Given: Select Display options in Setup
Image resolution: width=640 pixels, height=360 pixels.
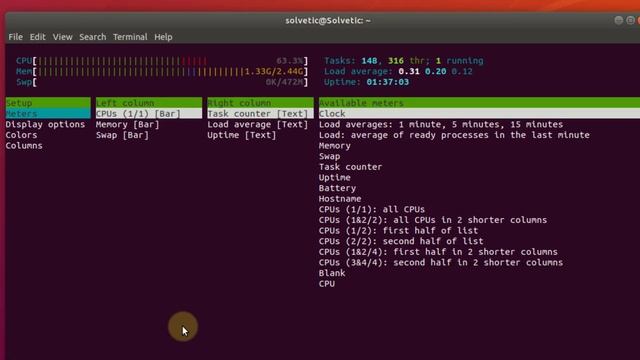Looking at the screenshot, I should pos(45,124).
